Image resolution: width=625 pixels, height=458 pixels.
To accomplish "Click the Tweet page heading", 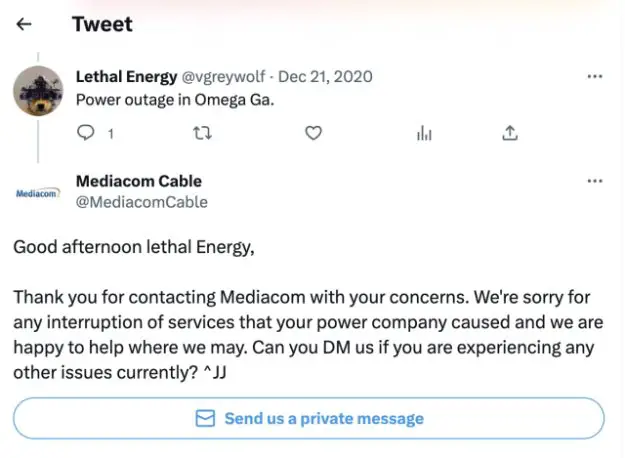I will tap(102, 24).
